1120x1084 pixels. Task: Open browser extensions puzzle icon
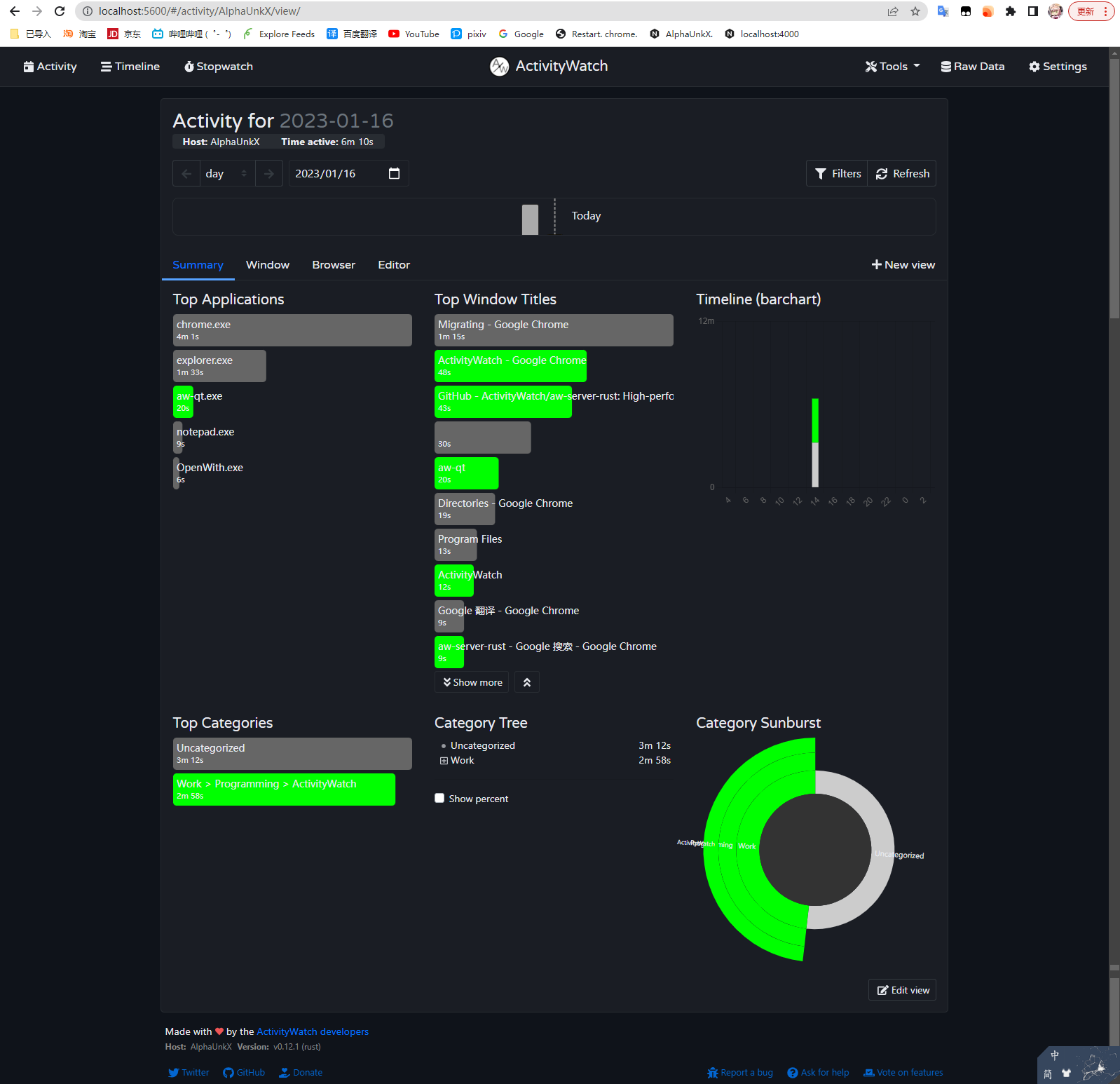tap(1010, 11)
